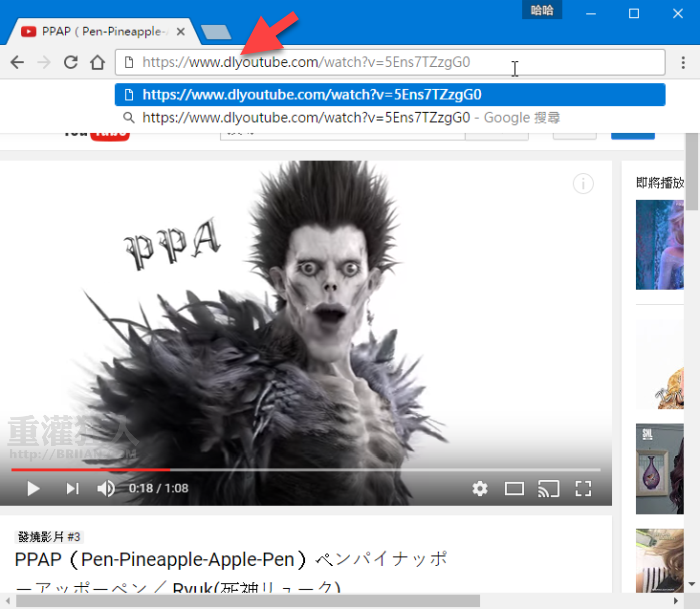Image resolution: width=700 pixels, height=609 pixels.
Task: Cast video to TV icon
Action: coord(548,488)
